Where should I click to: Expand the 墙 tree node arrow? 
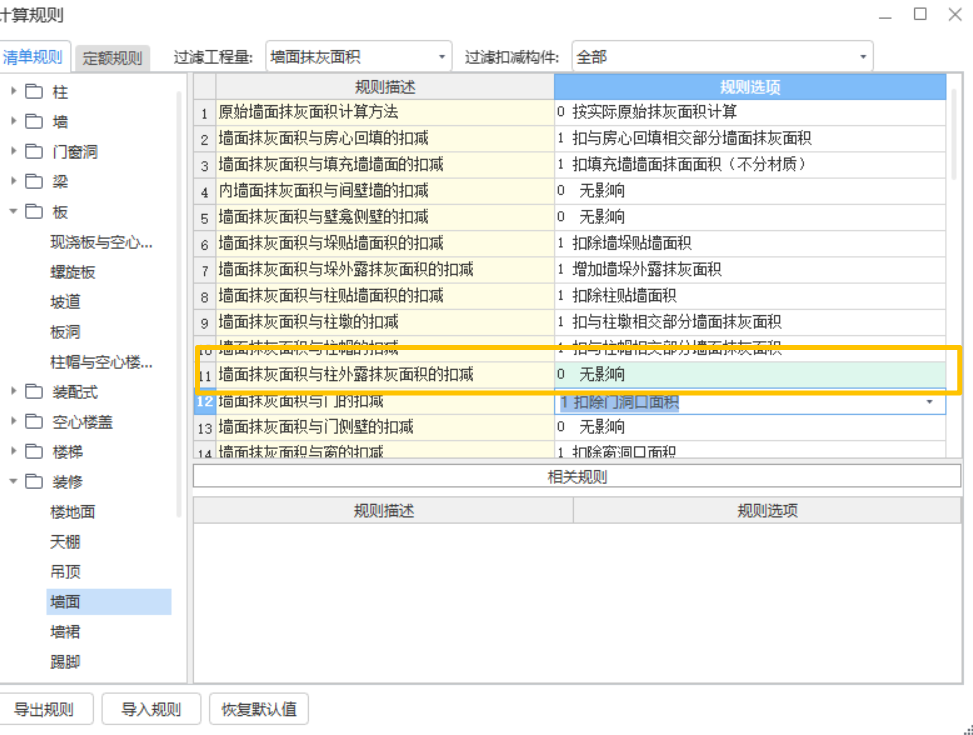pyautogui.click(x=13, y=121)
